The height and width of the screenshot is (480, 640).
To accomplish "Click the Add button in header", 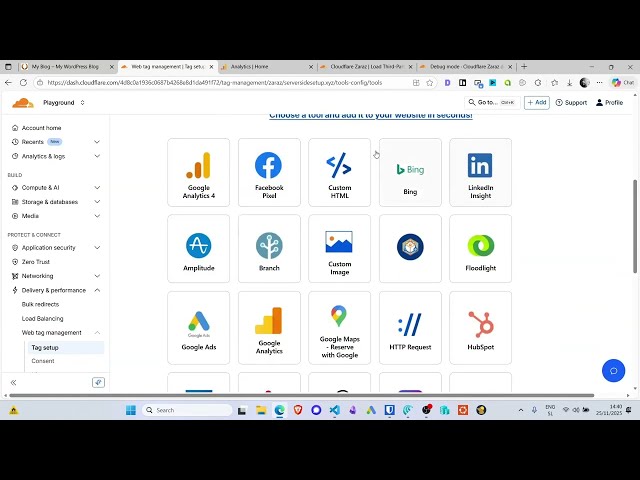I will point(537,102).
